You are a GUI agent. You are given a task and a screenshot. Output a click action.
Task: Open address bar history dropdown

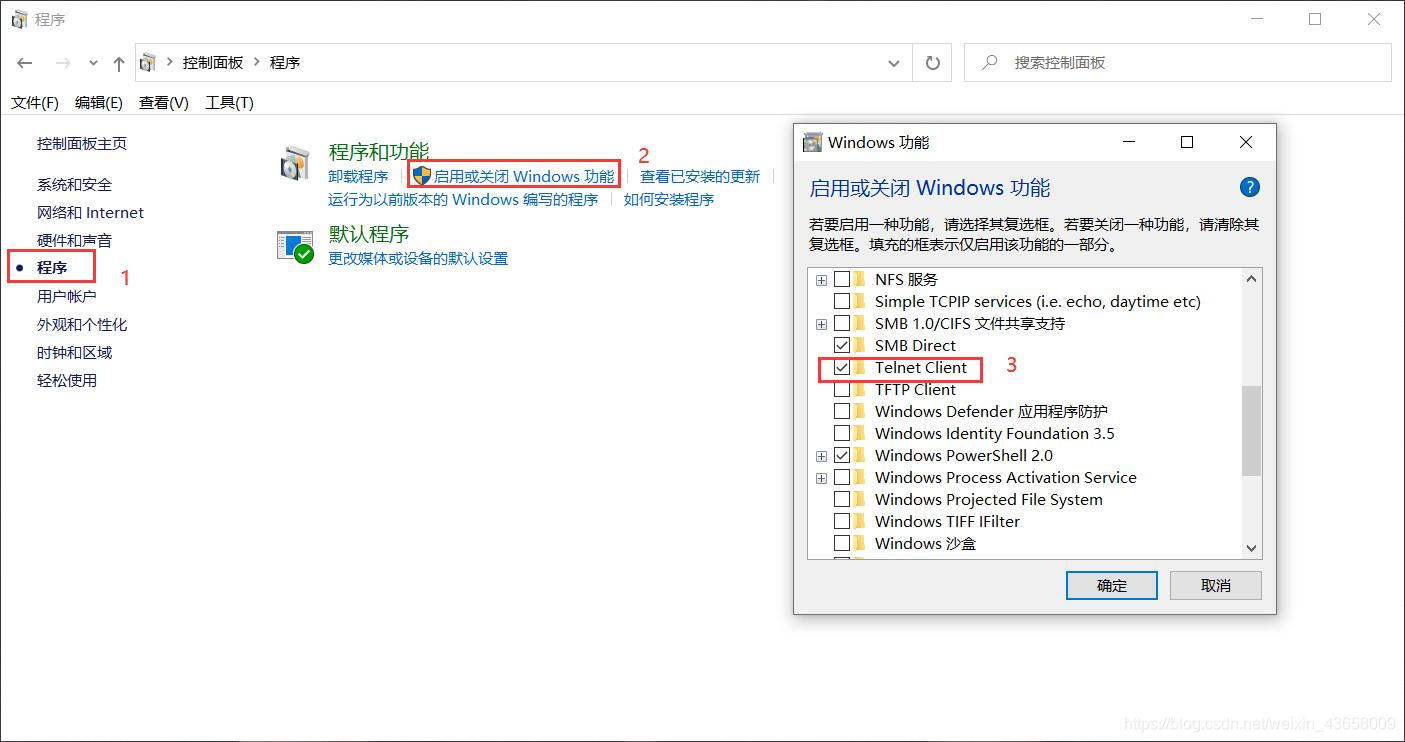tap(894, 63)
